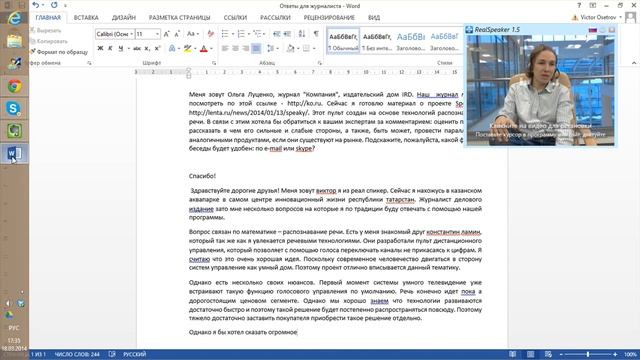The width and height of the screenshot is (640, 360).
Task: Switch to РЕЦЕНЗИРОВАНИЕ tab
Action: pyautogui.click(x=329, y=18)
